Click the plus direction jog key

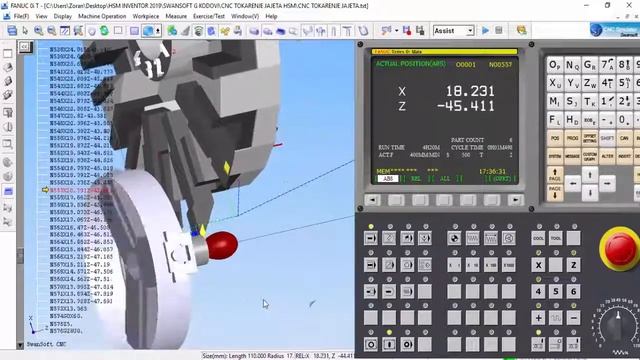538,318
